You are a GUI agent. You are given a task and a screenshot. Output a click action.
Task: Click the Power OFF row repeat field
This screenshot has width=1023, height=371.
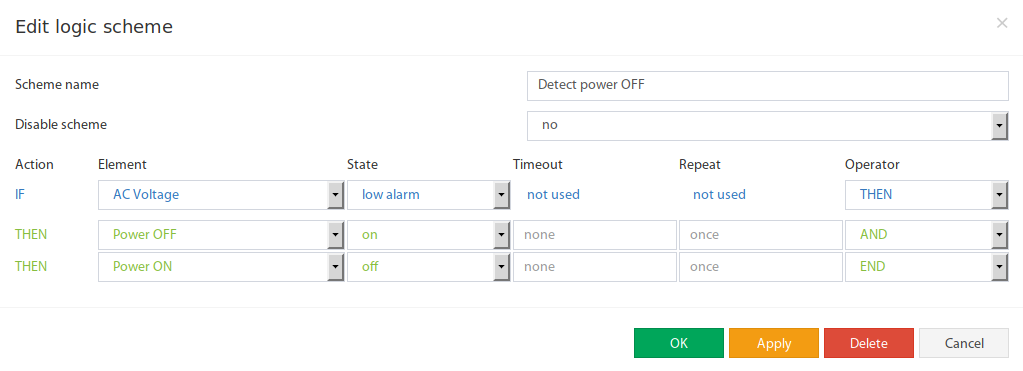click(x=761, y=235)
